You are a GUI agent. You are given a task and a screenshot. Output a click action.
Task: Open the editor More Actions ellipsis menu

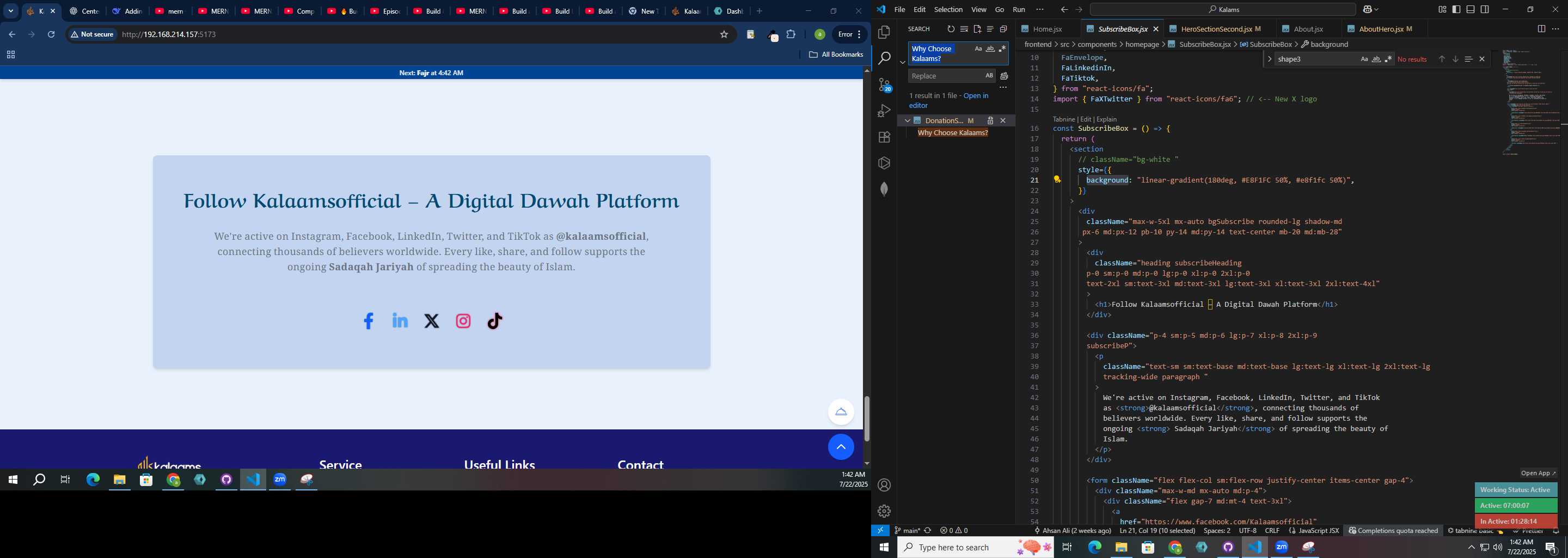click(x=1555, y=29)
